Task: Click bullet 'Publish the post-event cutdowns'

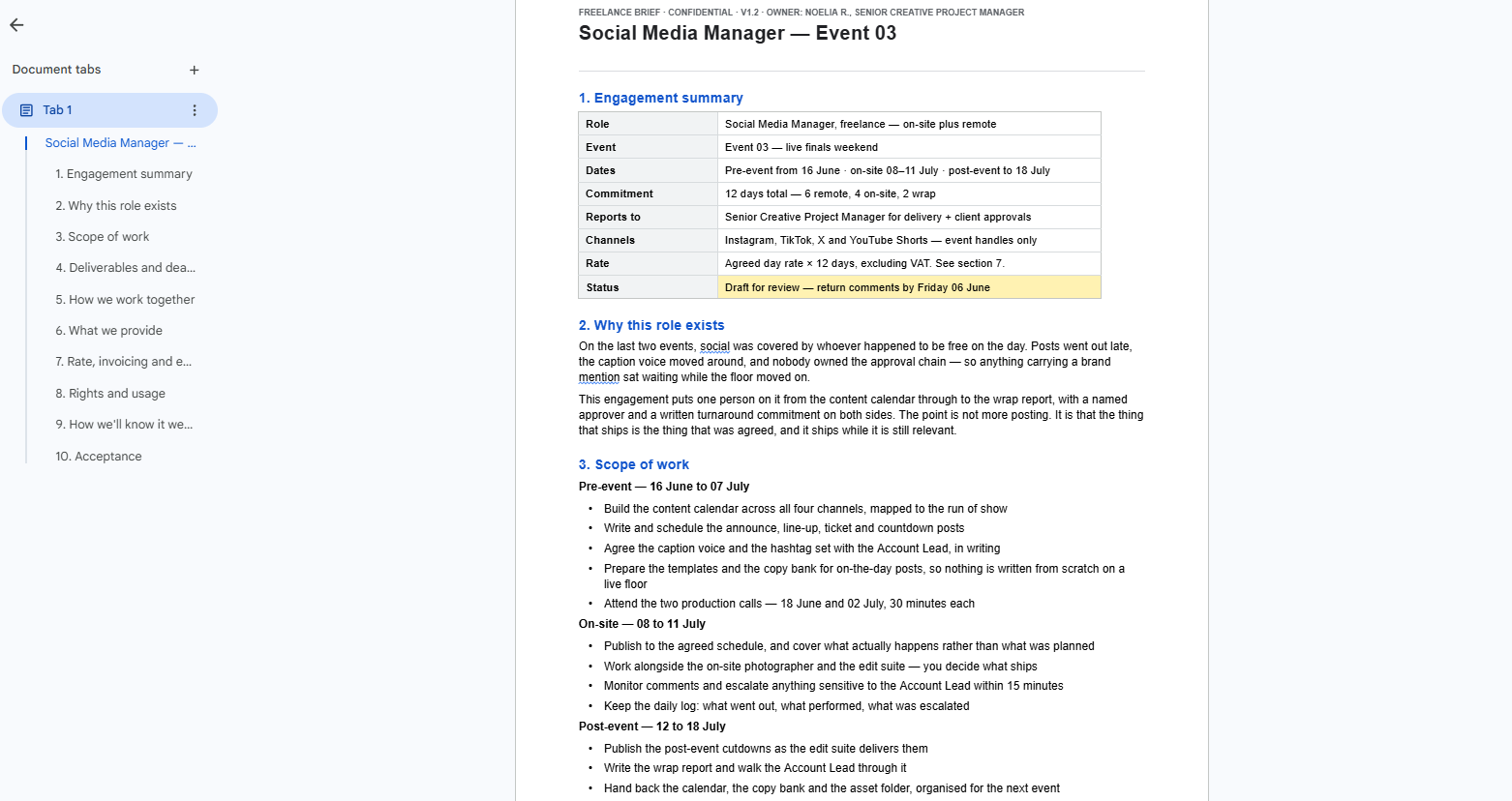Action: (x=766, y=749)
